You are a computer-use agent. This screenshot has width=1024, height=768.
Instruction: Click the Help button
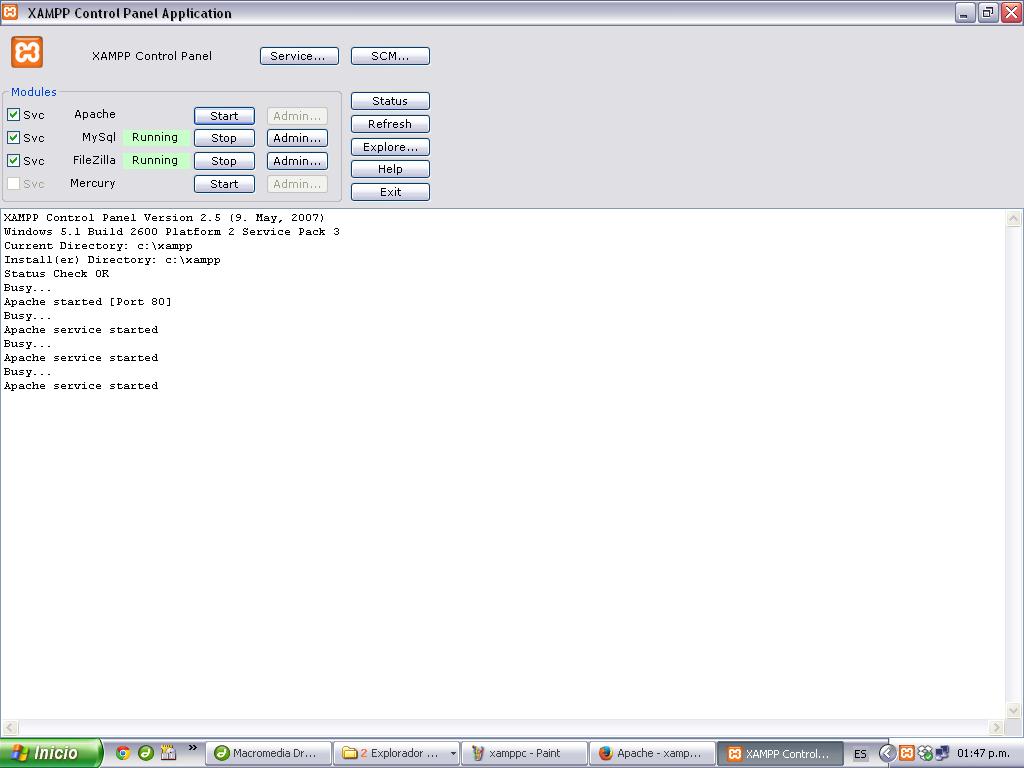390,169
